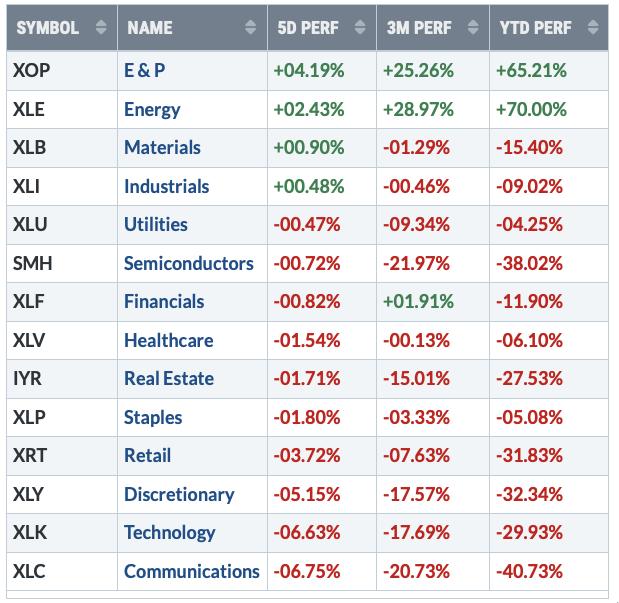Click the Semiconductors link
Screen dimensions: 619x603
tap(188, 263)
